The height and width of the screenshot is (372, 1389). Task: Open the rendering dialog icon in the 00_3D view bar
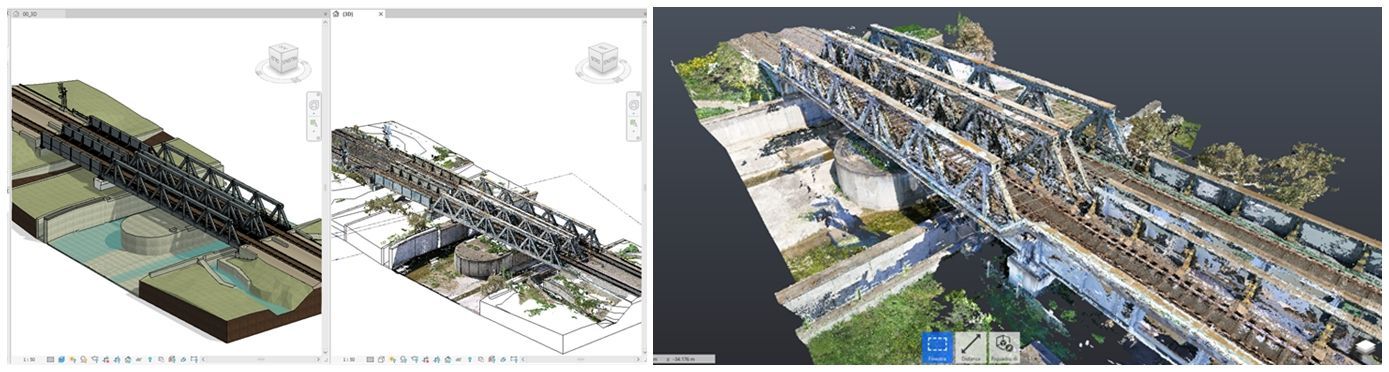click(x=95, y=359)
